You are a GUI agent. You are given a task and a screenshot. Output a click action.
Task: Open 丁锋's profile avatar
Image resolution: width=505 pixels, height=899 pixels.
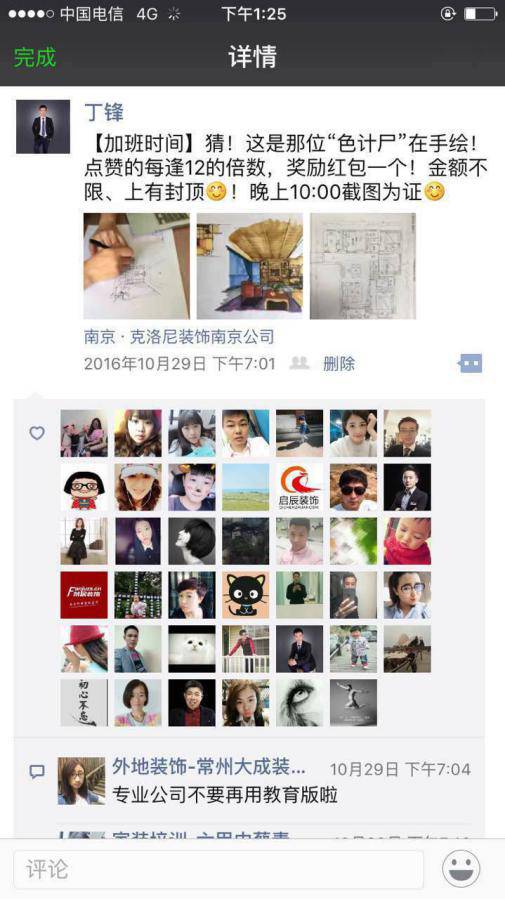[x=43, y=127]
